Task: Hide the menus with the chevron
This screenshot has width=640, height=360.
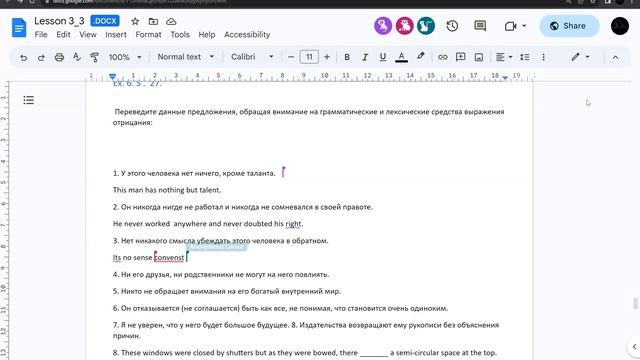Action: [x=615, y=57]
